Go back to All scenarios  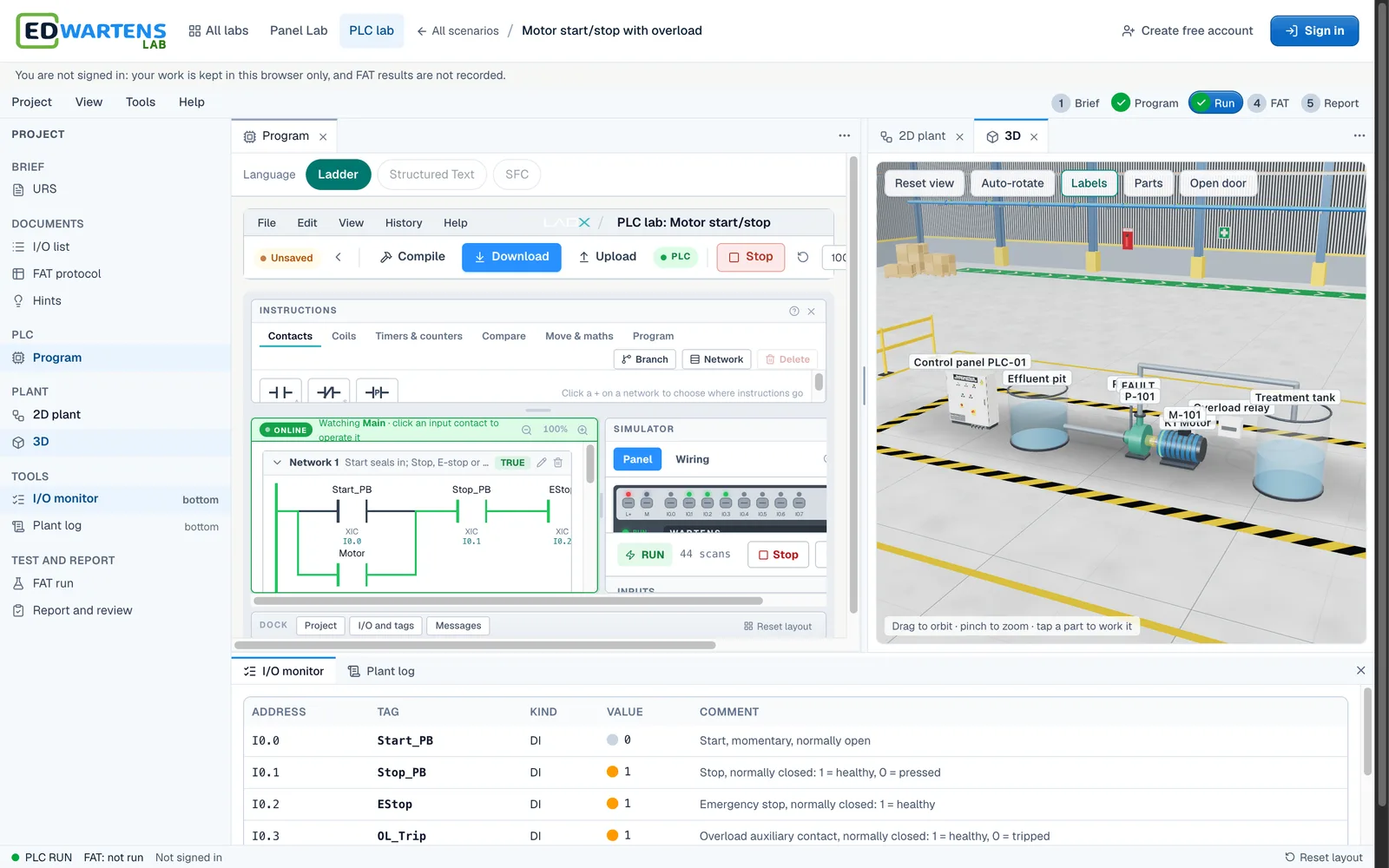pyautogui.click(x=458, y=31)
